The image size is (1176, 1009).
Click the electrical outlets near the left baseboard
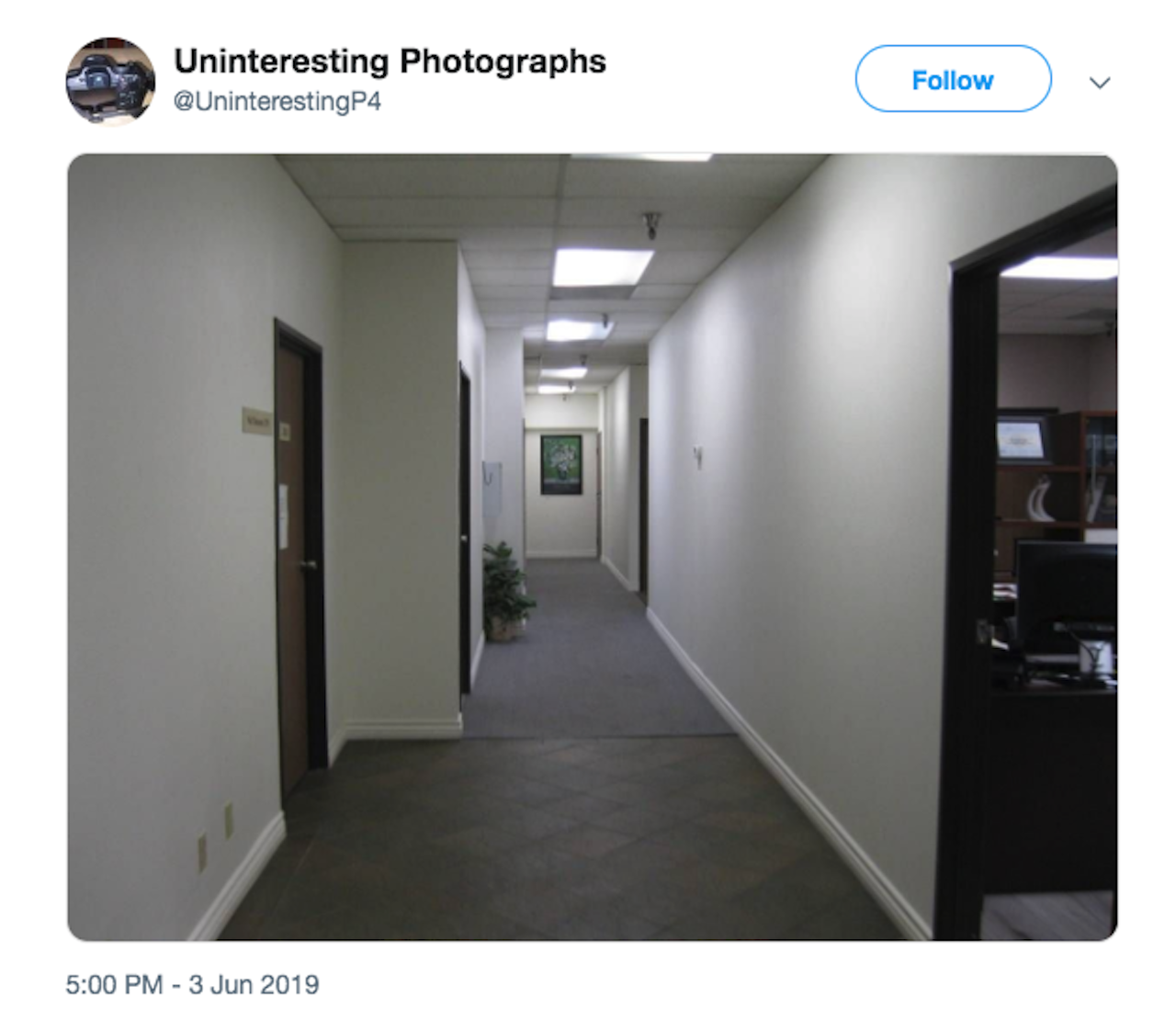(x=215, y=834)
